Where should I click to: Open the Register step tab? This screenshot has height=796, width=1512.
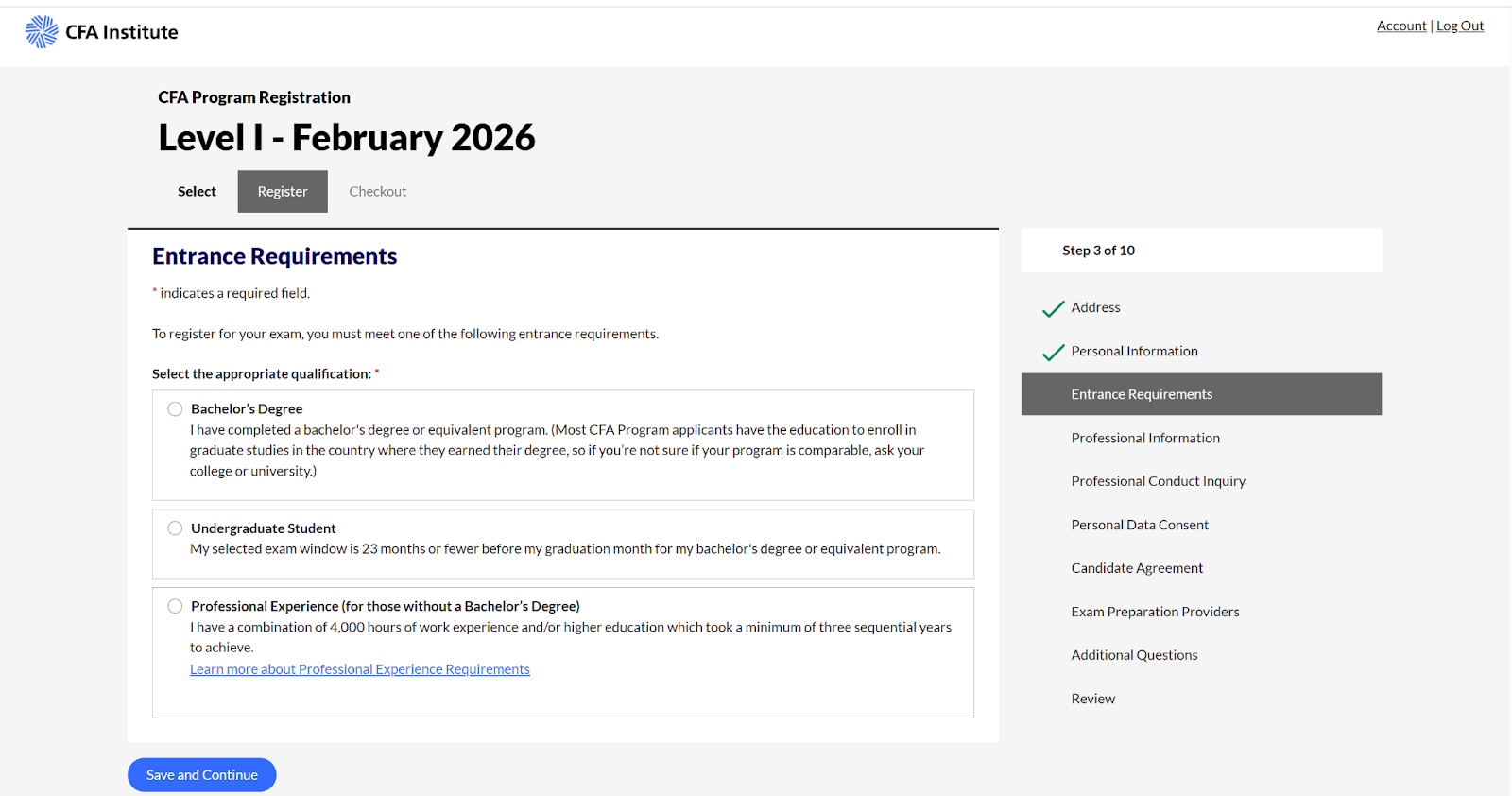click(x=283, y=191)
